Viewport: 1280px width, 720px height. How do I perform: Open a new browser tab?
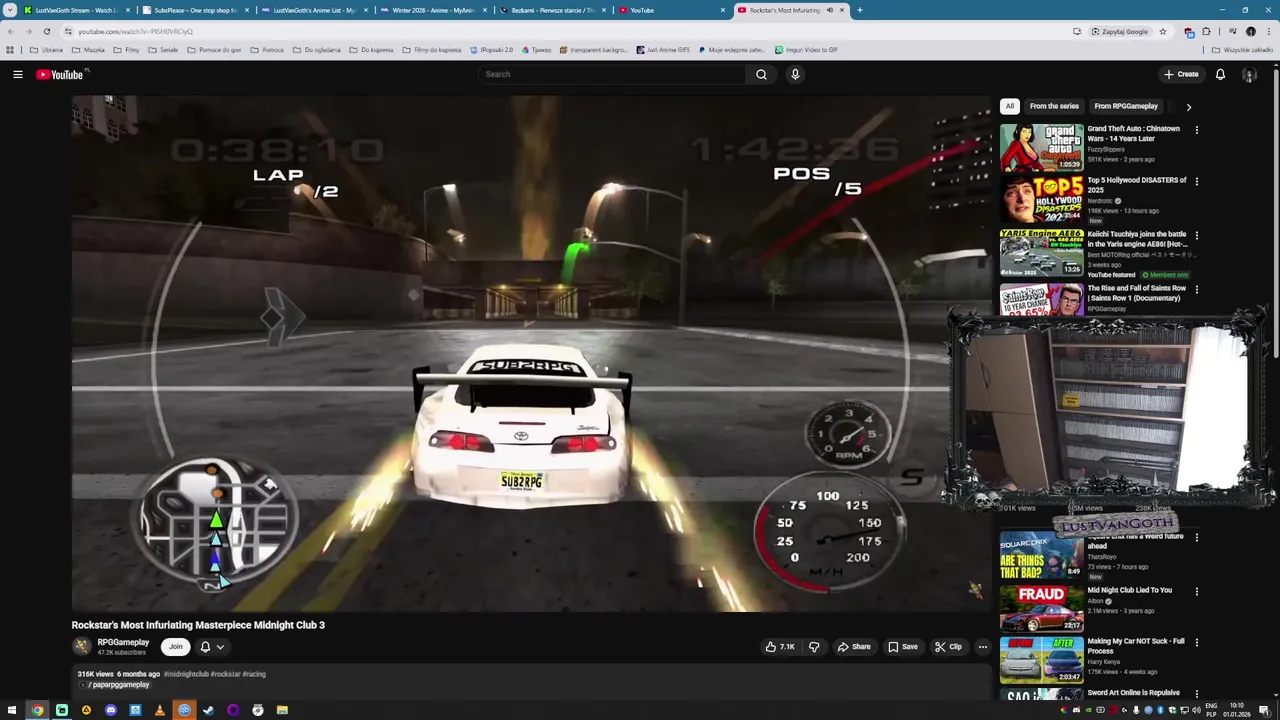859,10
